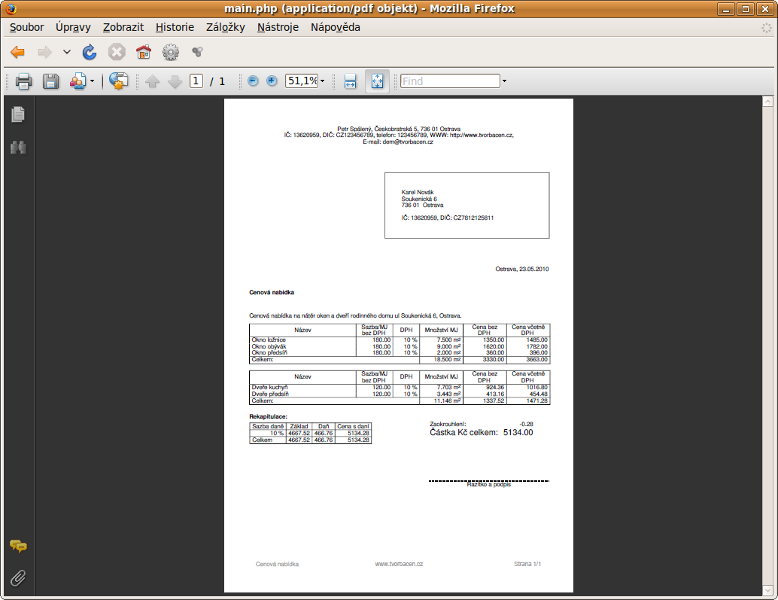This screenshot has width=778, height=600.
Task: Click the gear icon in navigation toolbar
Action: 171,52
